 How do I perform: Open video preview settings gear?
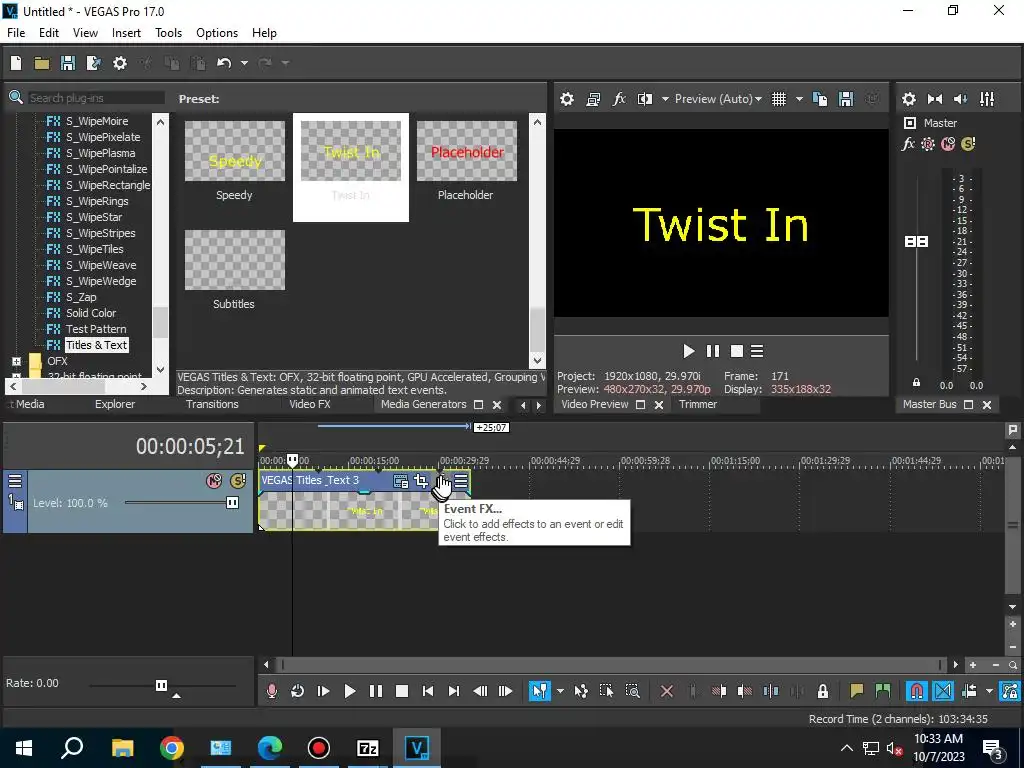[567, 99]
